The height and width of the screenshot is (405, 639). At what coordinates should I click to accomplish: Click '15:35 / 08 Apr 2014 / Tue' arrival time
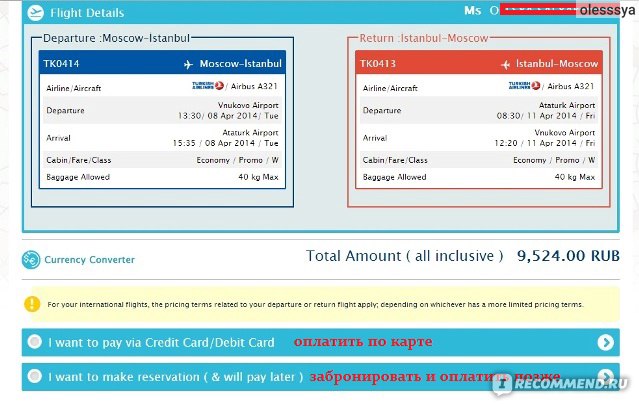[x=226, y=143]
